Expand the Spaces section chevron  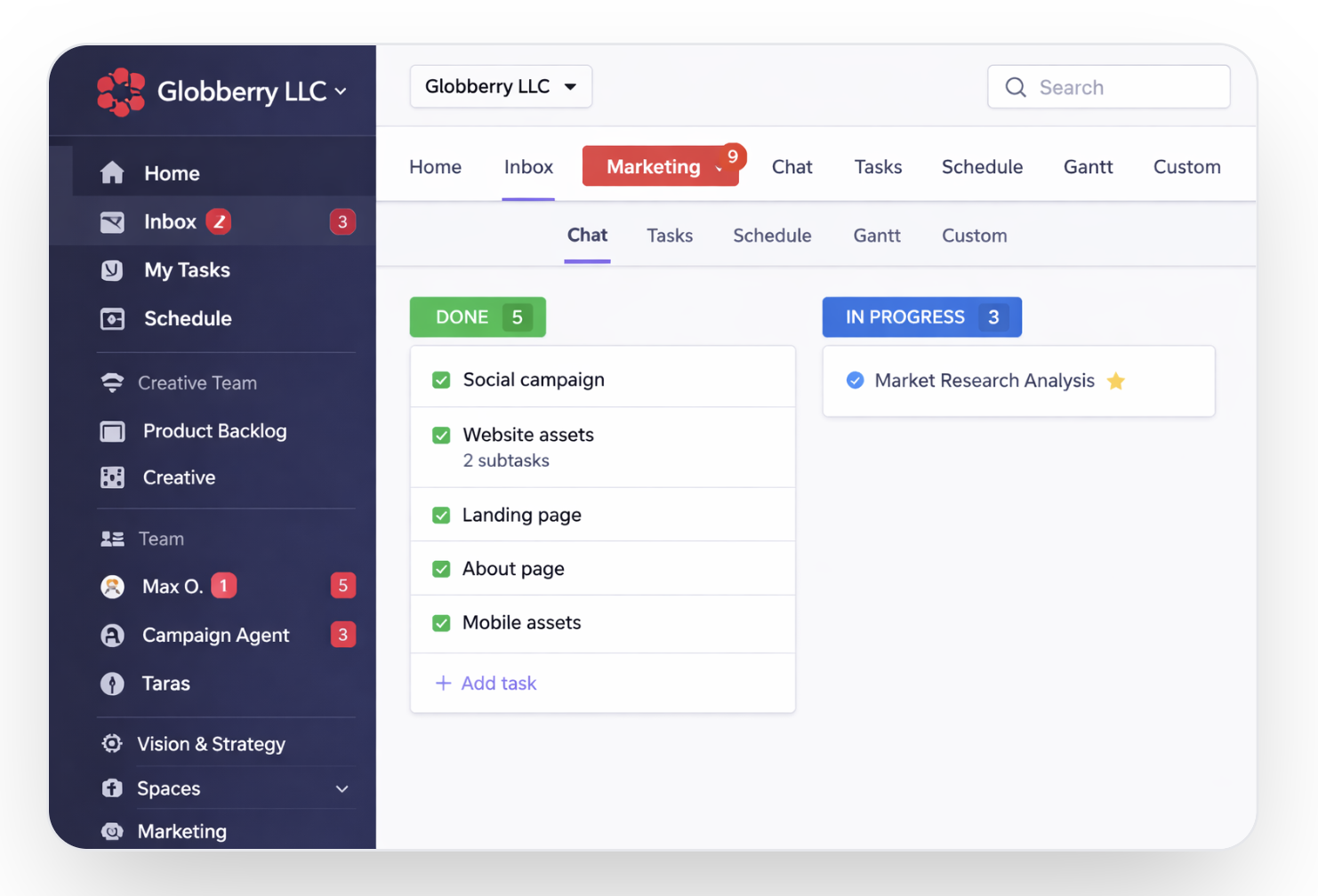pos(342,788)
